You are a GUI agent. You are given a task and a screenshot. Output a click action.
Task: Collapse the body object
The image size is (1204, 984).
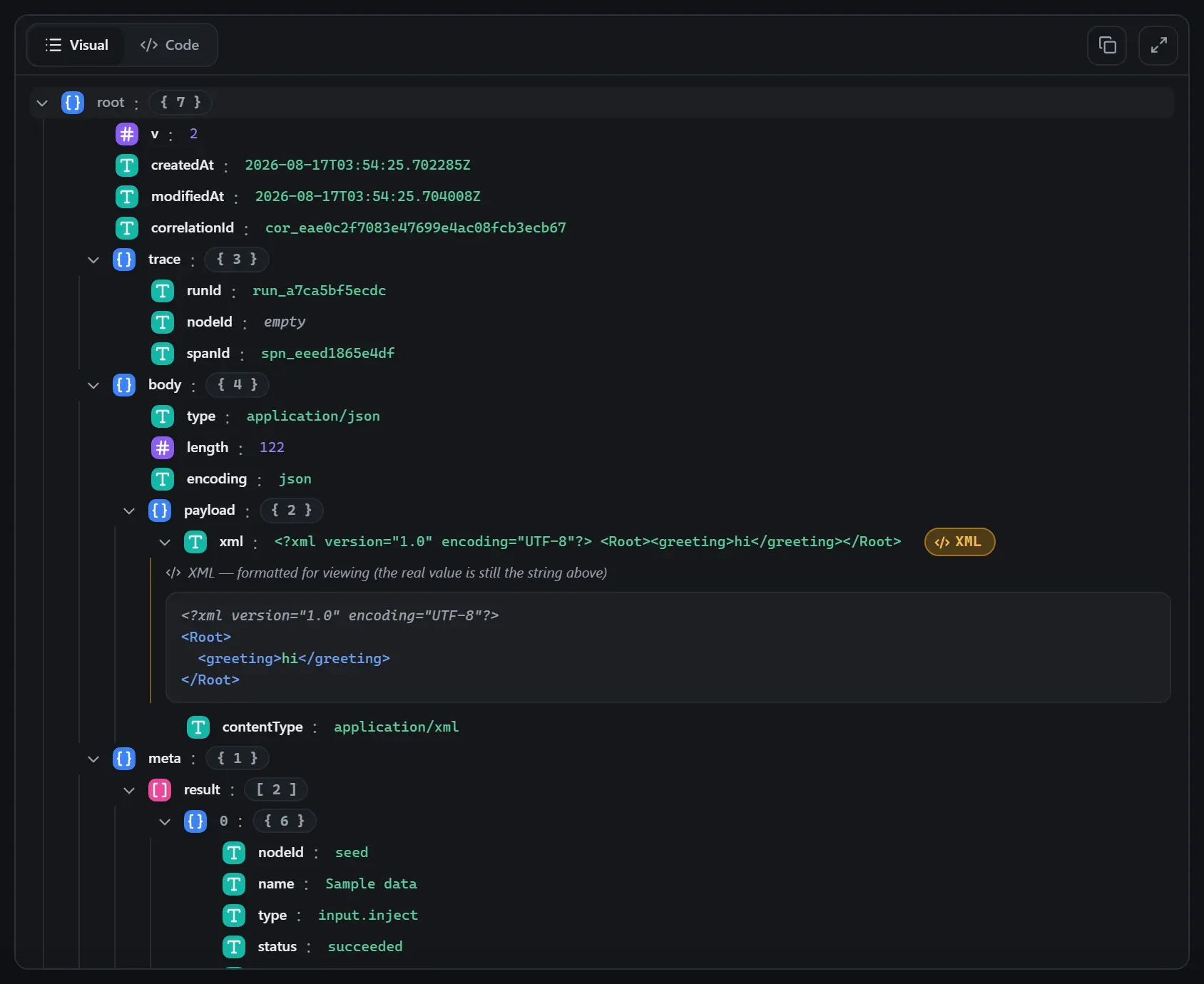93,385
